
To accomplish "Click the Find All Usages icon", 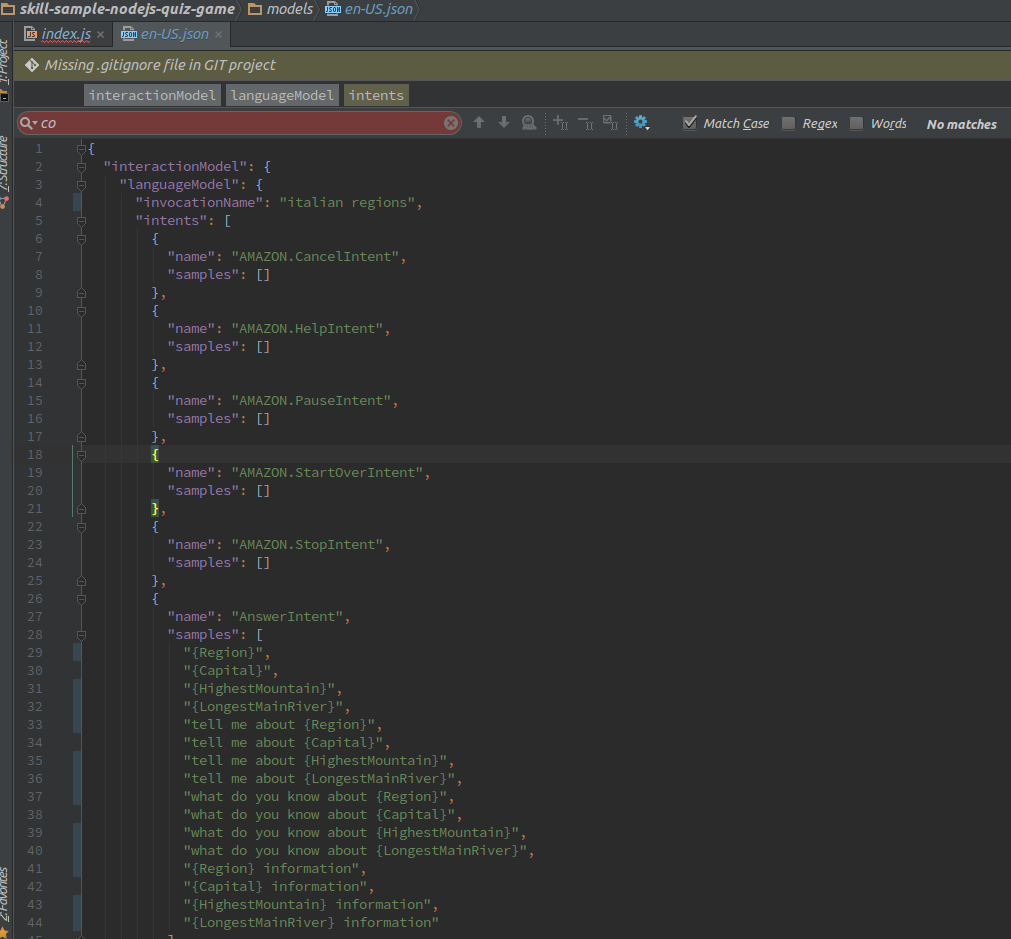I will pos(529,123).
